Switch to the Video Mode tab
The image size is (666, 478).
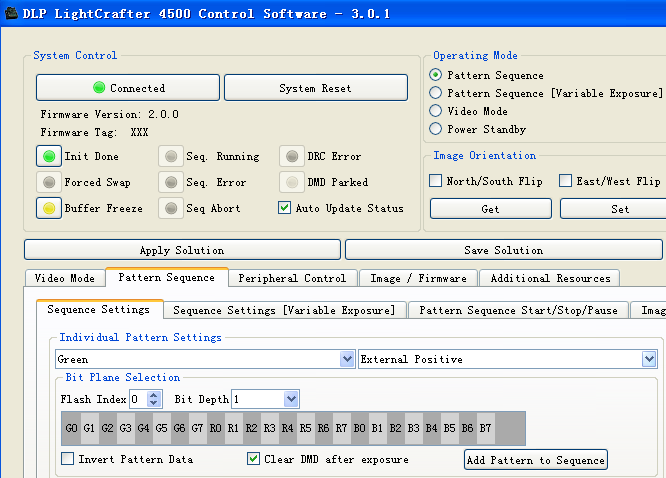(65, 278)
